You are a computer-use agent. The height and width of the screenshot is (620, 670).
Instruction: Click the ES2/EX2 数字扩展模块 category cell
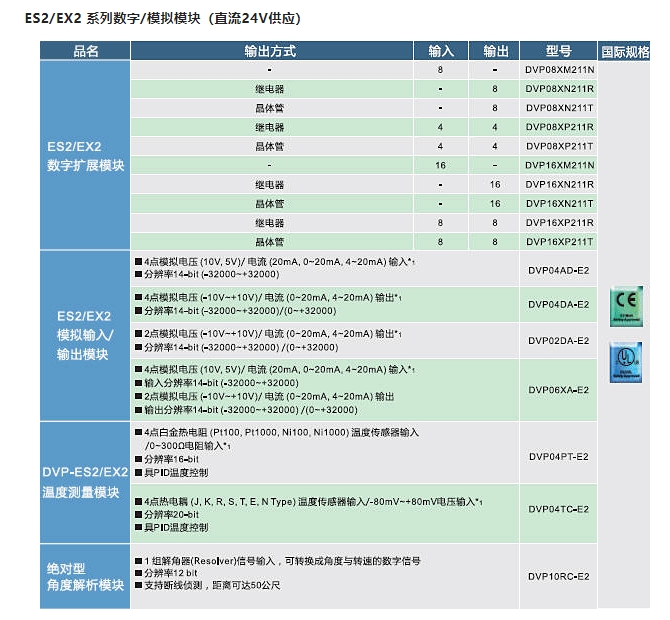click(86, 156)
